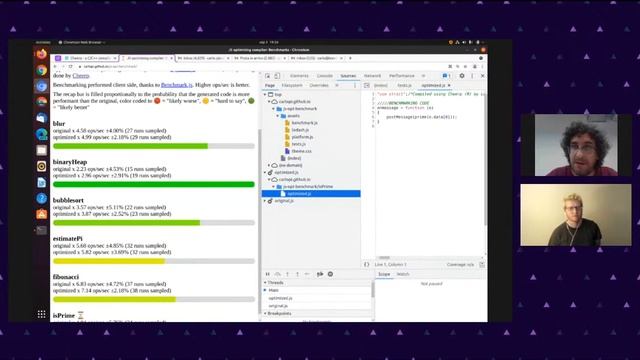
Task: Follow the Cheerp link on the page
Action: (81, 76)
